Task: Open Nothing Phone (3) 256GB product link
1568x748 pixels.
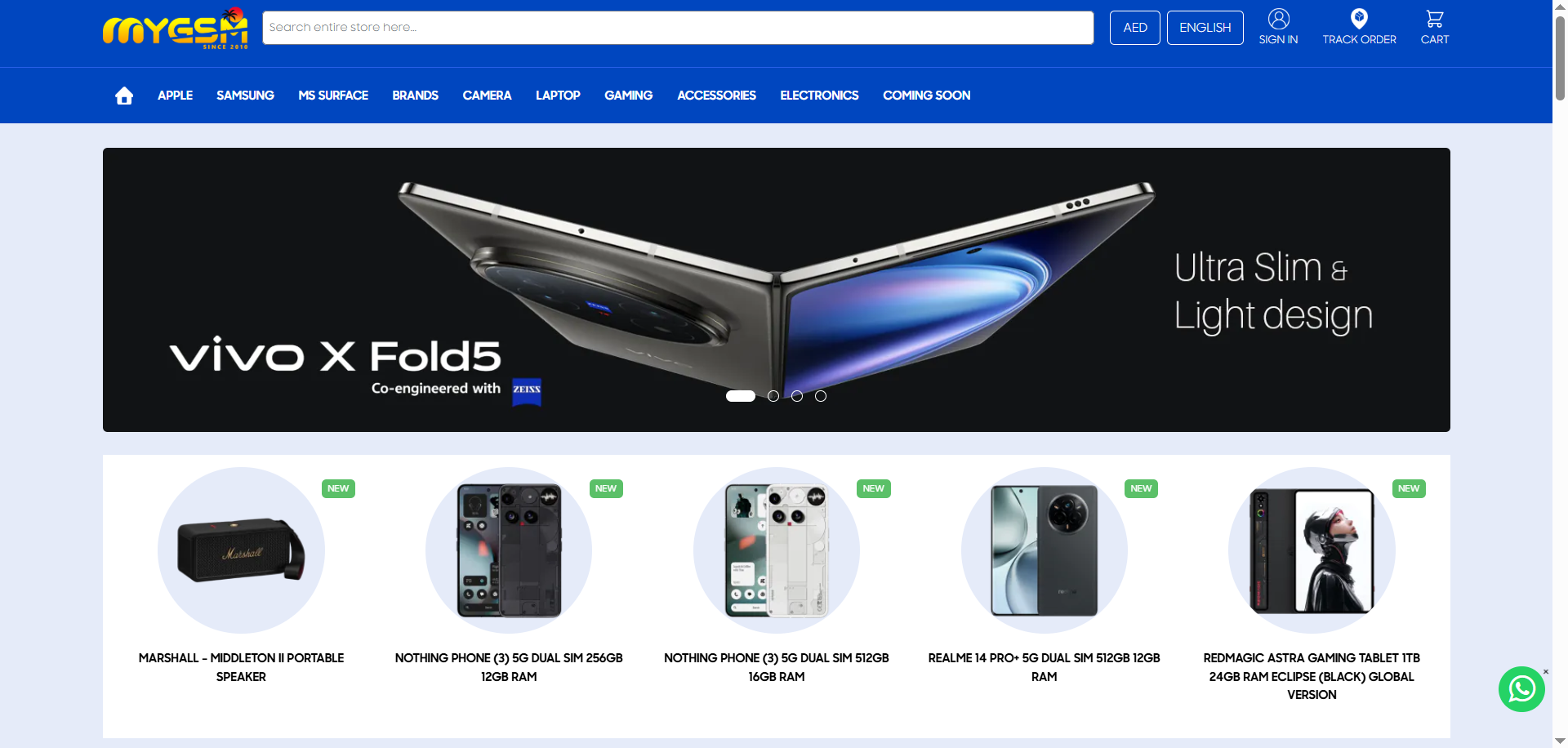Action: click(509, 667)
